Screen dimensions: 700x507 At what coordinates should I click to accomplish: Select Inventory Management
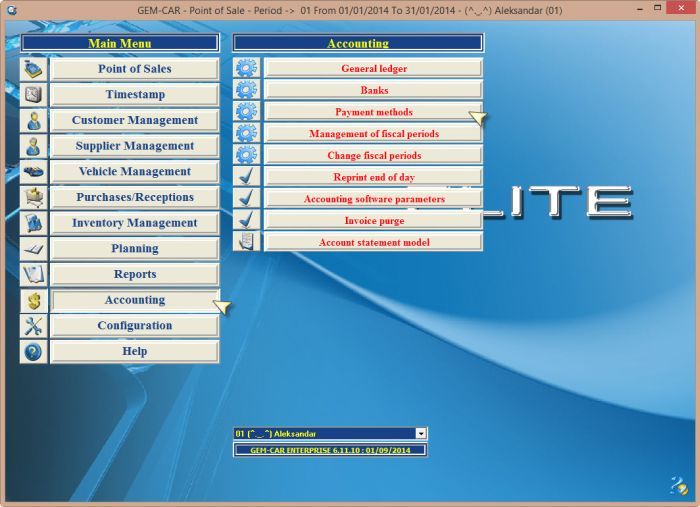[135, 223]
